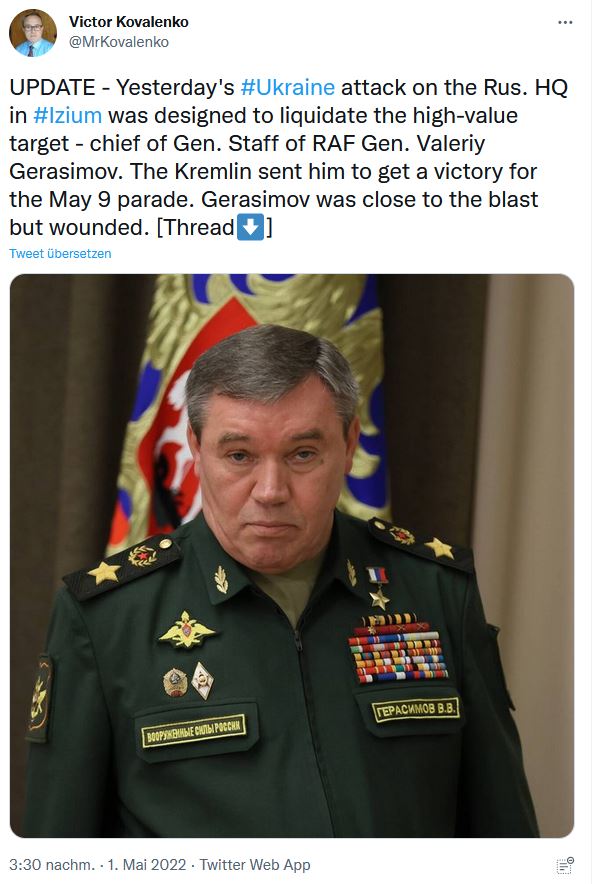
Task: Click Victor Kovalenko's profile avatar
Action: (32, 33)
